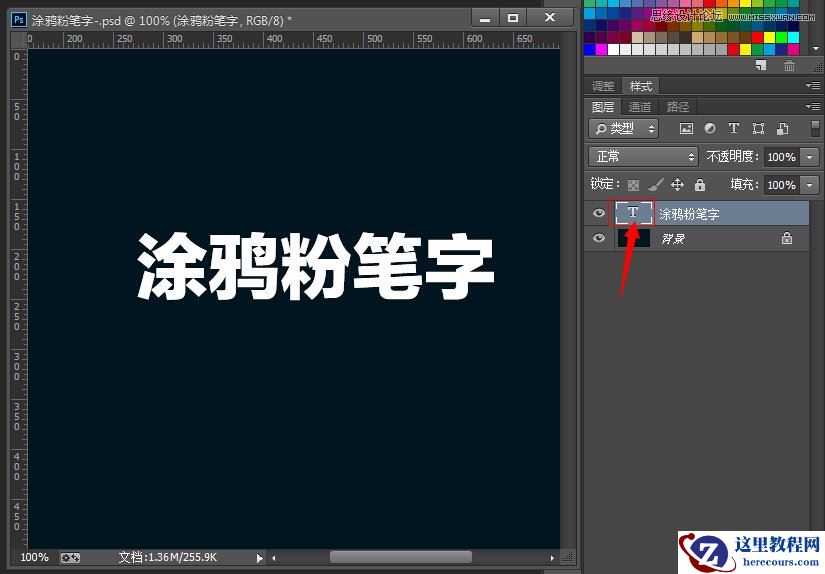Click the 背景 layer dark thumbnail
825x574 pixels.
633,238
